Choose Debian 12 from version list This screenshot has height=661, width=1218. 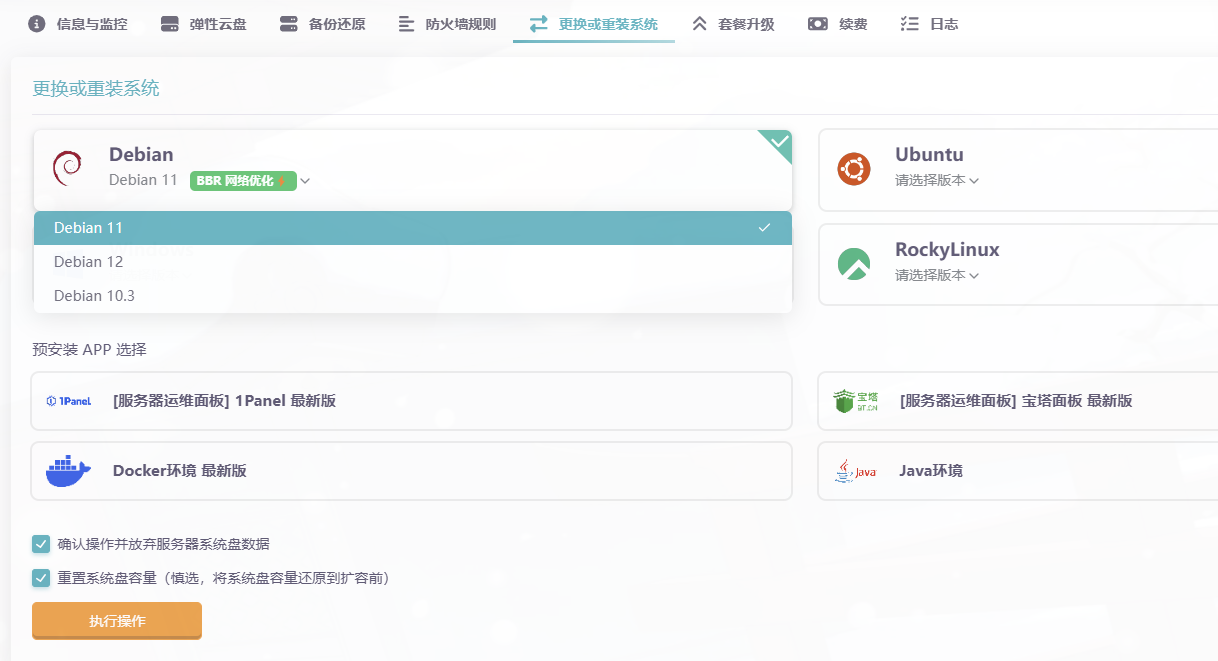tap(89, 262)
